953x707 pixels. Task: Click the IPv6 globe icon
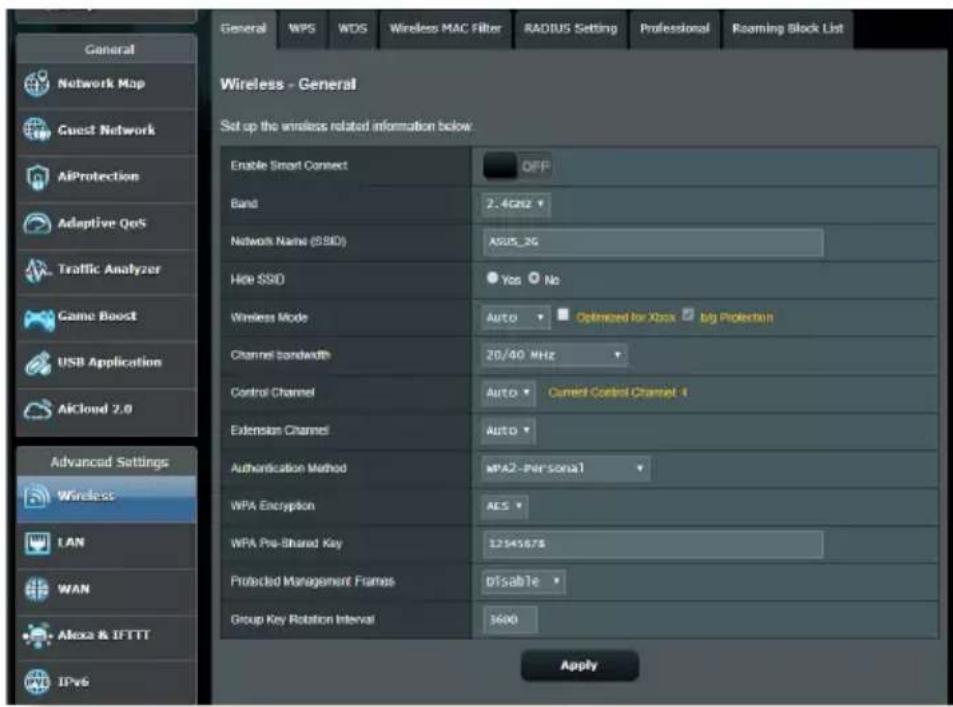pyautogui.click(x=36, y=681)
